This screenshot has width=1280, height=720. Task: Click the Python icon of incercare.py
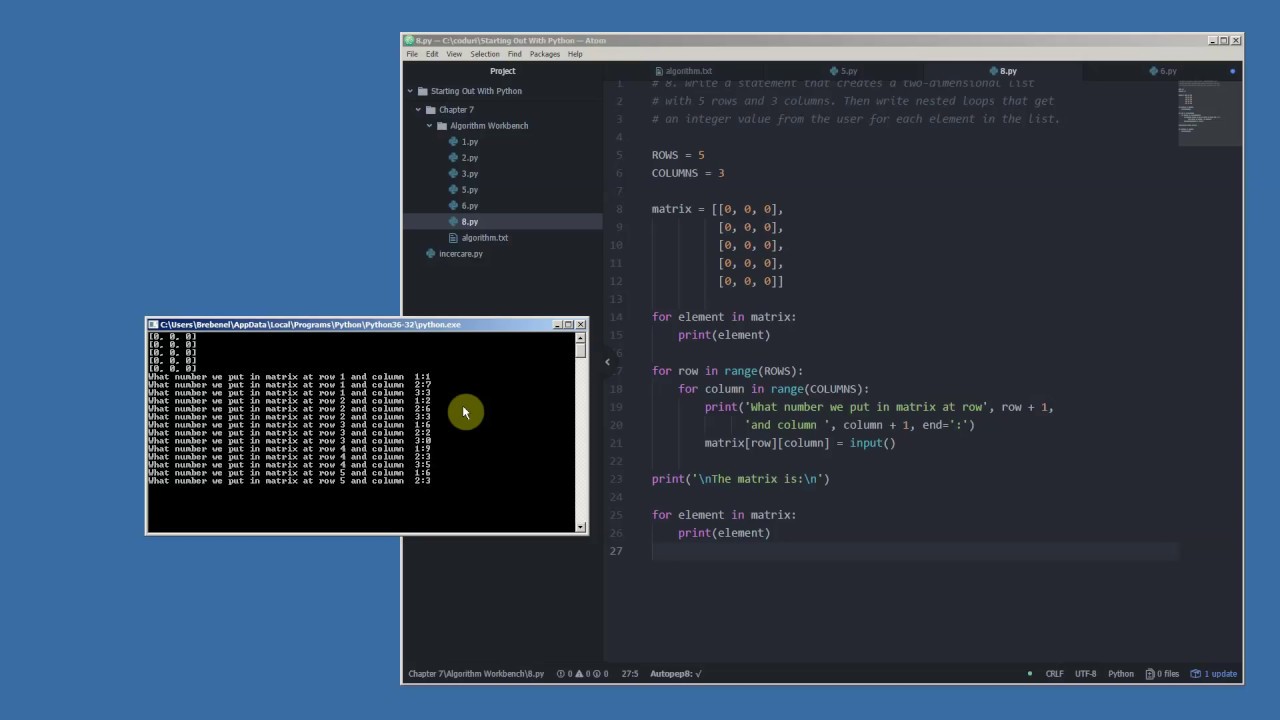[431, 254]
